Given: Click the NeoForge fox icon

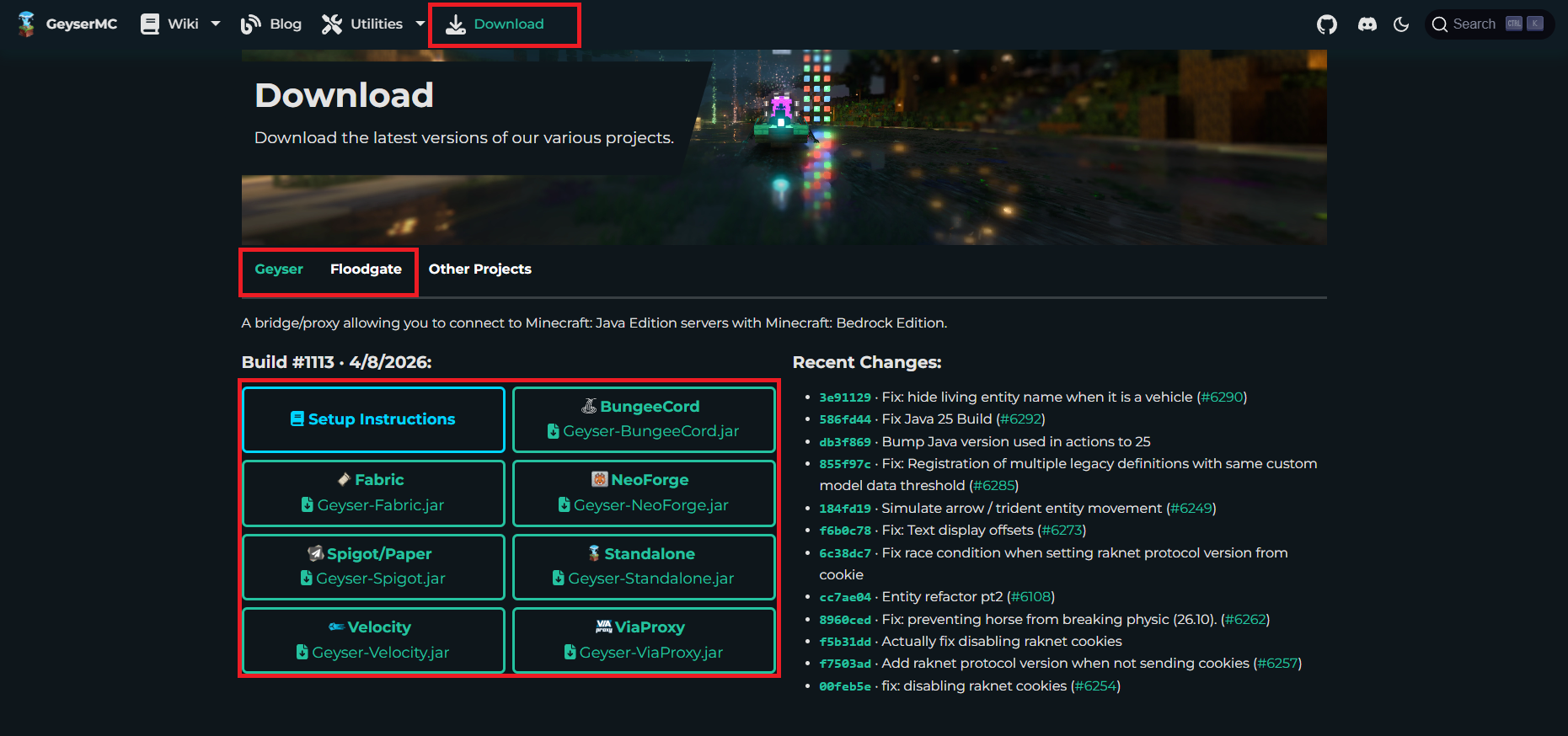Looking at the screenshot, I should (600, 479).
